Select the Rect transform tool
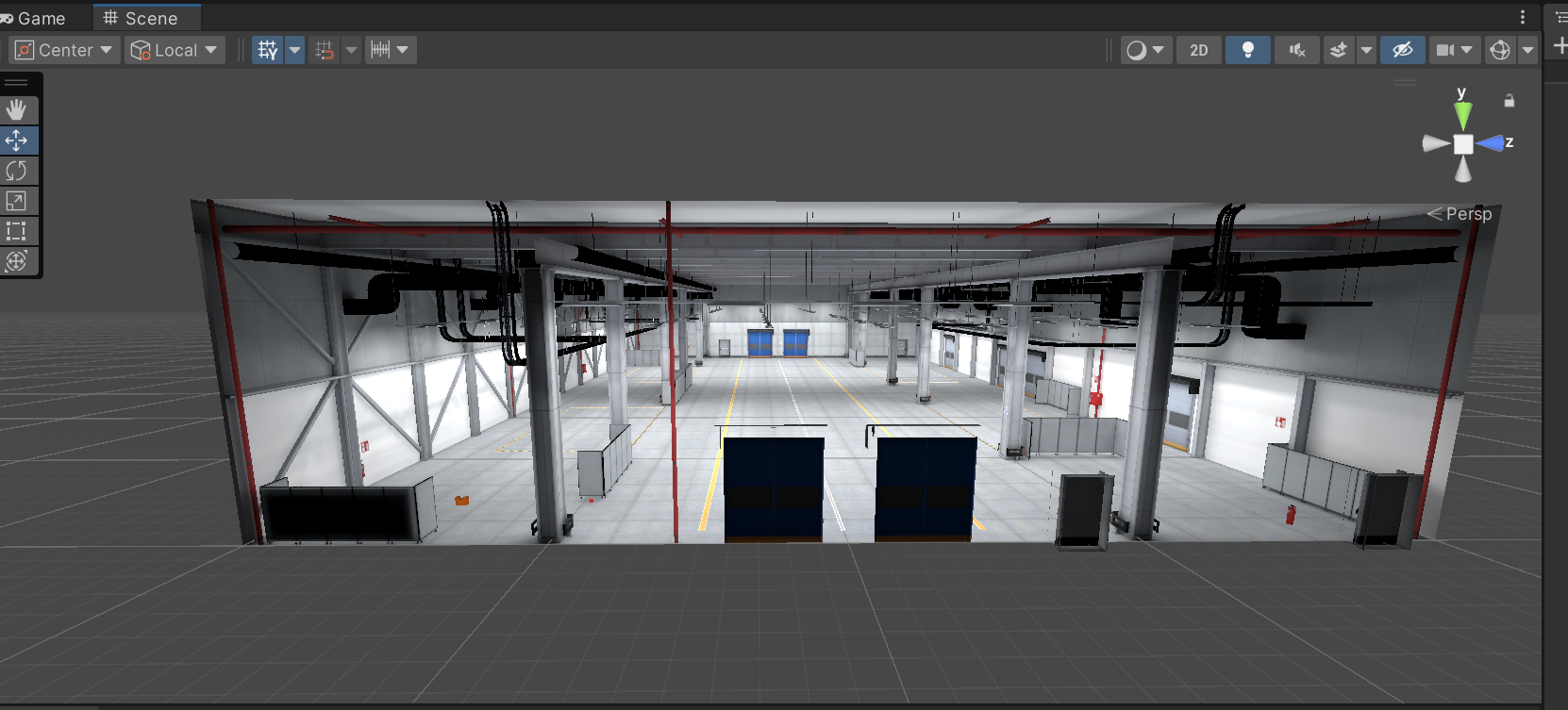Image resolution: width=1568 pixels, height=710 pixels. (x=16, y=231)
